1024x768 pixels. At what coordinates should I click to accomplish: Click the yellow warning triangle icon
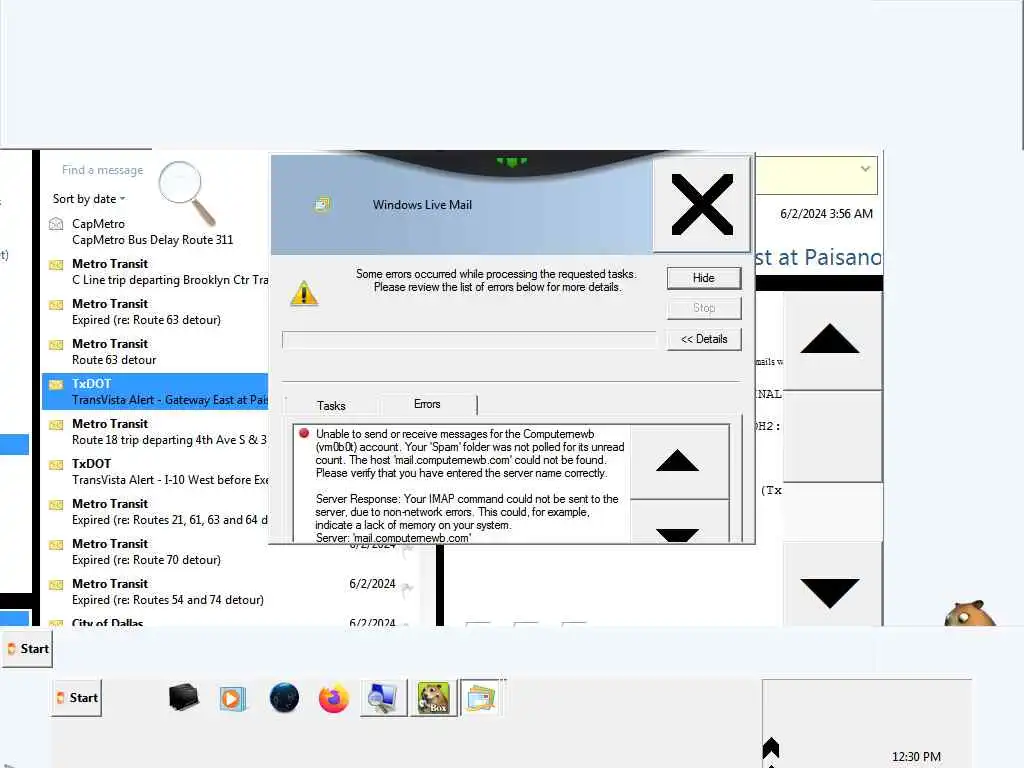304,293
